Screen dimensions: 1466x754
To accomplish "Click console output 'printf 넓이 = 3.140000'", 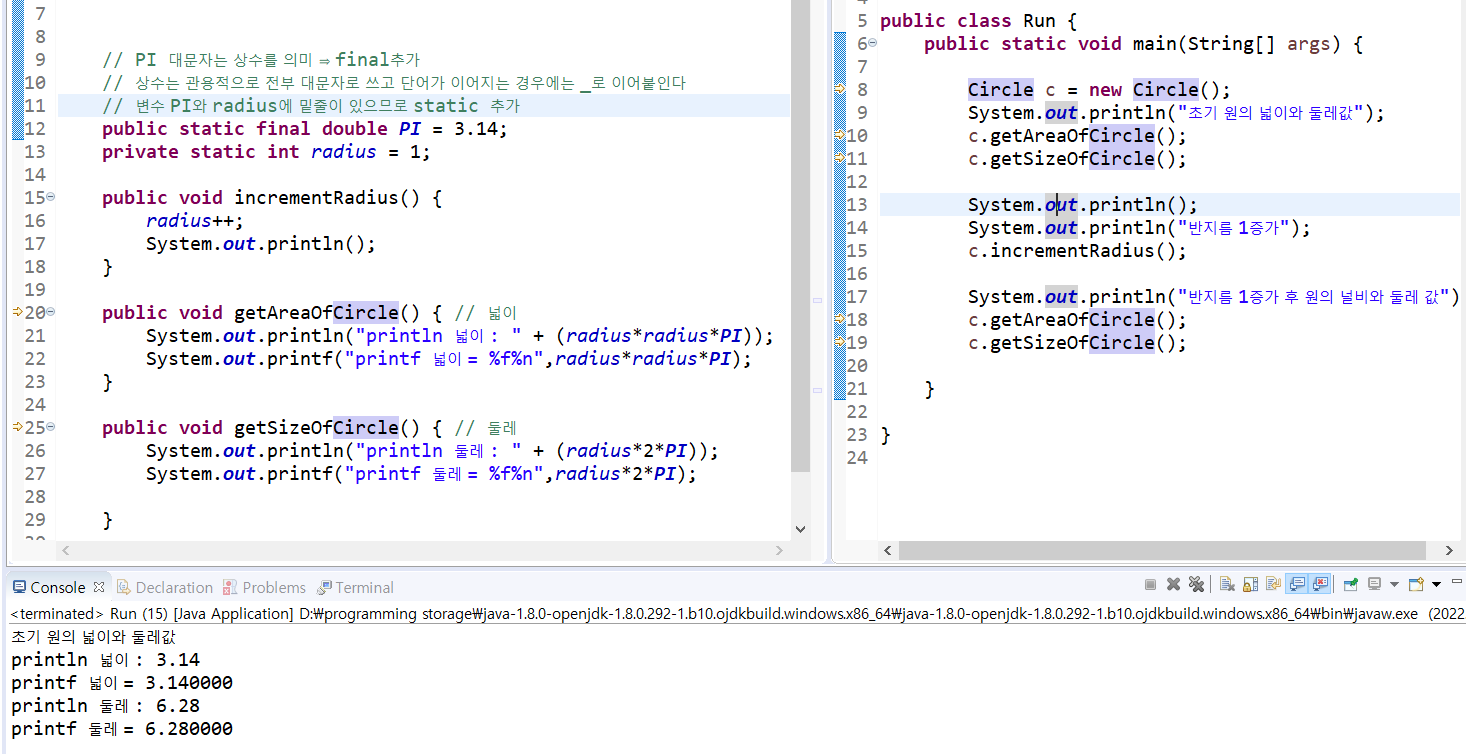I will [x=122, y=683].
